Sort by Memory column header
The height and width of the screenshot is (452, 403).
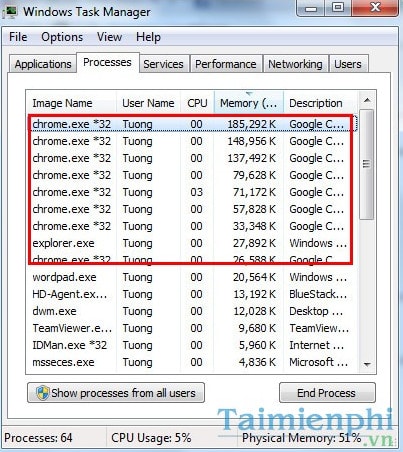coord(249,103)
